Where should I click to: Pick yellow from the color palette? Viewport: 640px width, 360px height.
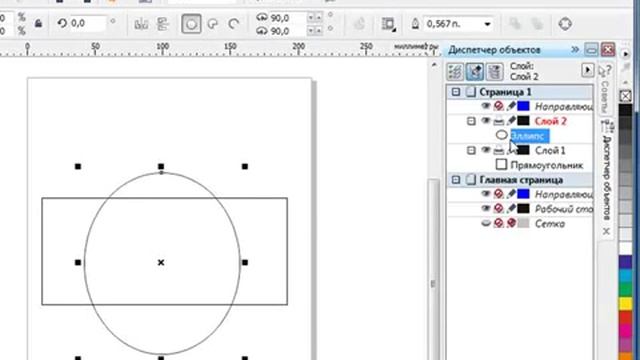point(625,303)
